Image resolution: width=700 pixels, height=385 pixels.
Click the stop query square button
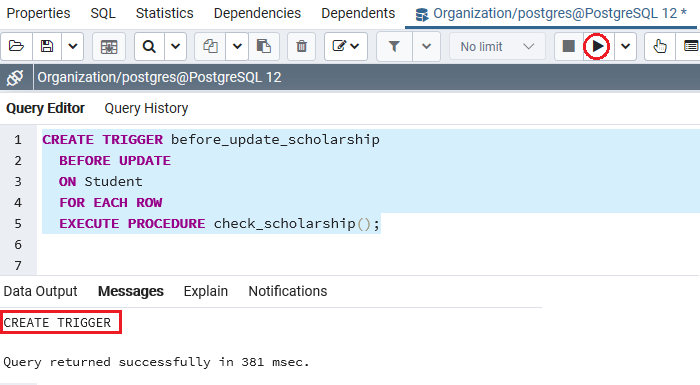click(x=568, y=46)
